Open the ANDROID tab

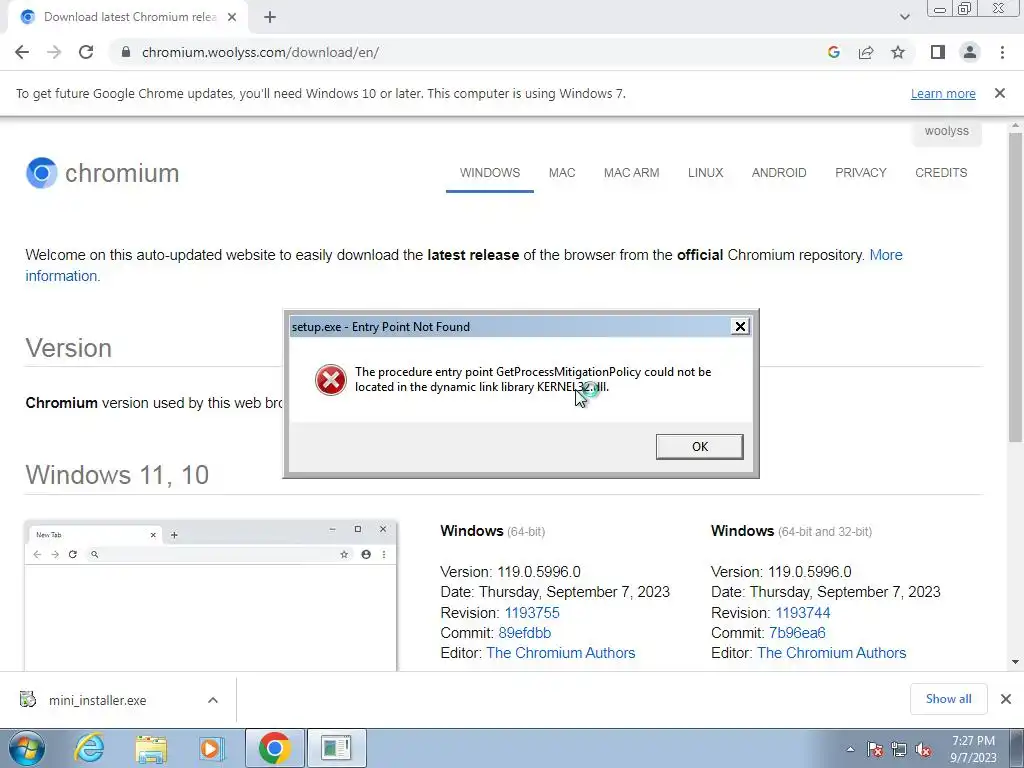tap(779, 173)
